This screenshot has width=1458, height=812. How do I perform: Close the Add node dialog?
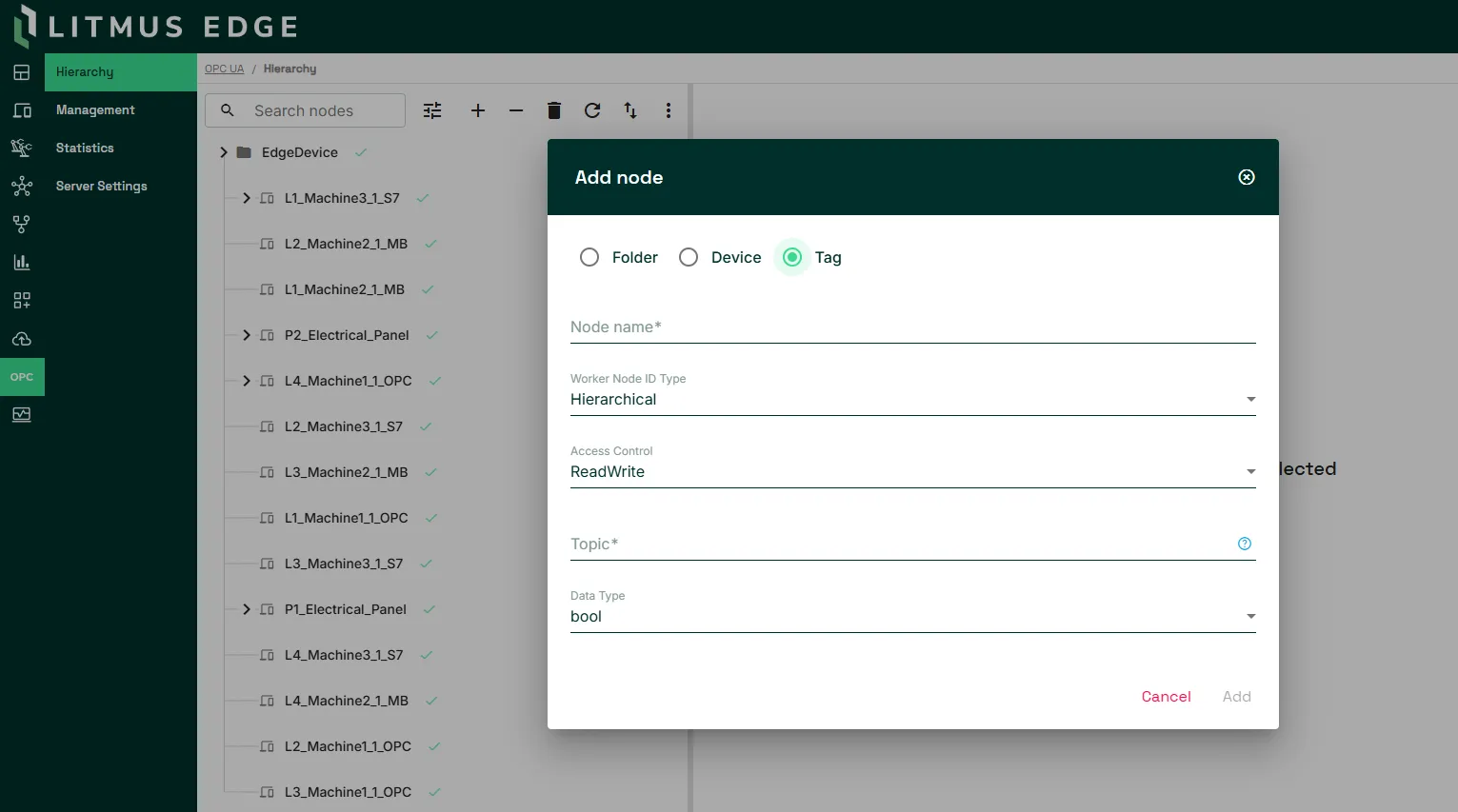1247,177
